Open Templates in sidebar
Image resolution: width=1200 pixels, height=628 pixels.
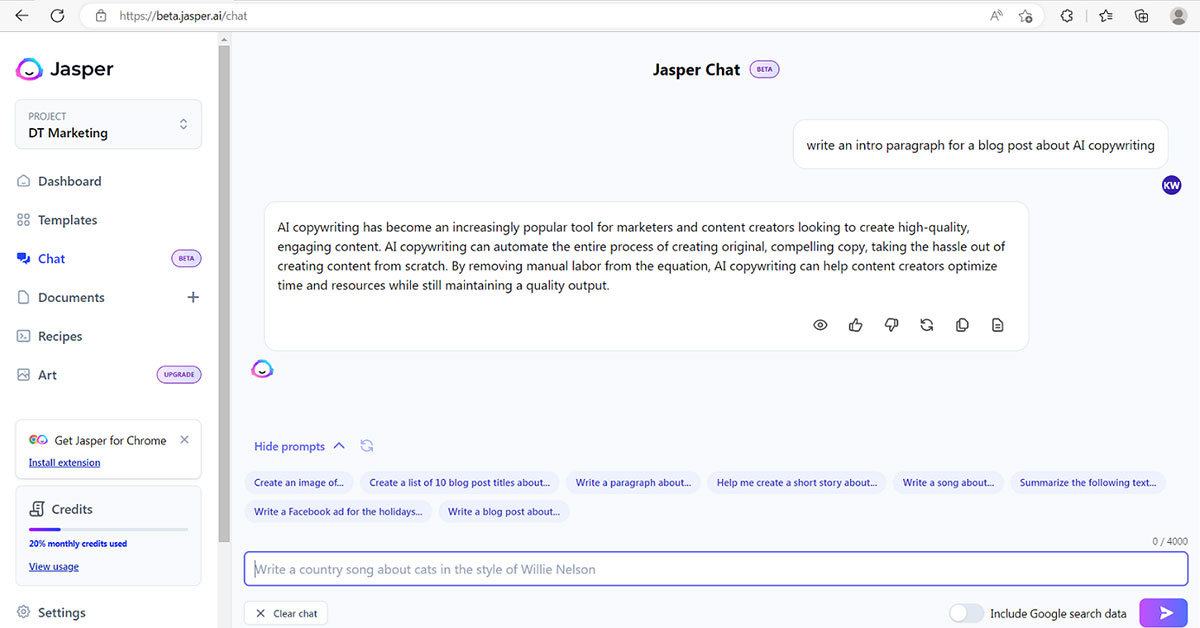coord(58,220)
